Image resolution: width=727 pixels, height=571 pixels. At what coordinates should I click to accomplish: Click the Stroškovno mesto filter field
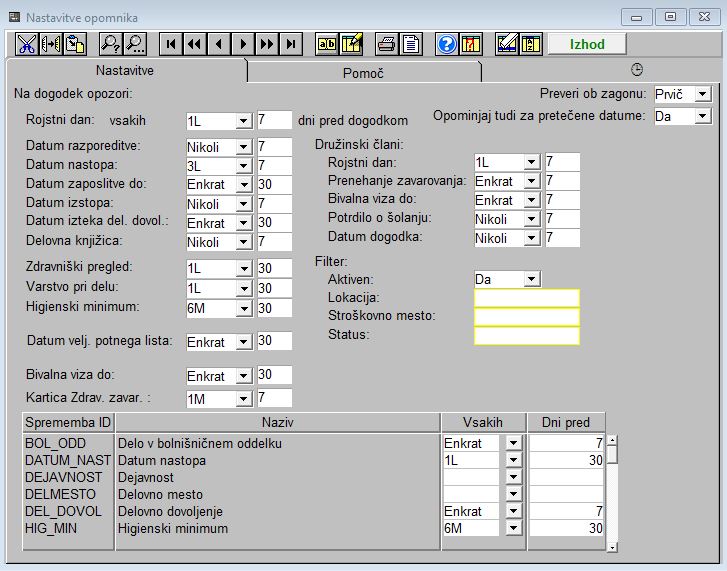(x=527, y=317)
